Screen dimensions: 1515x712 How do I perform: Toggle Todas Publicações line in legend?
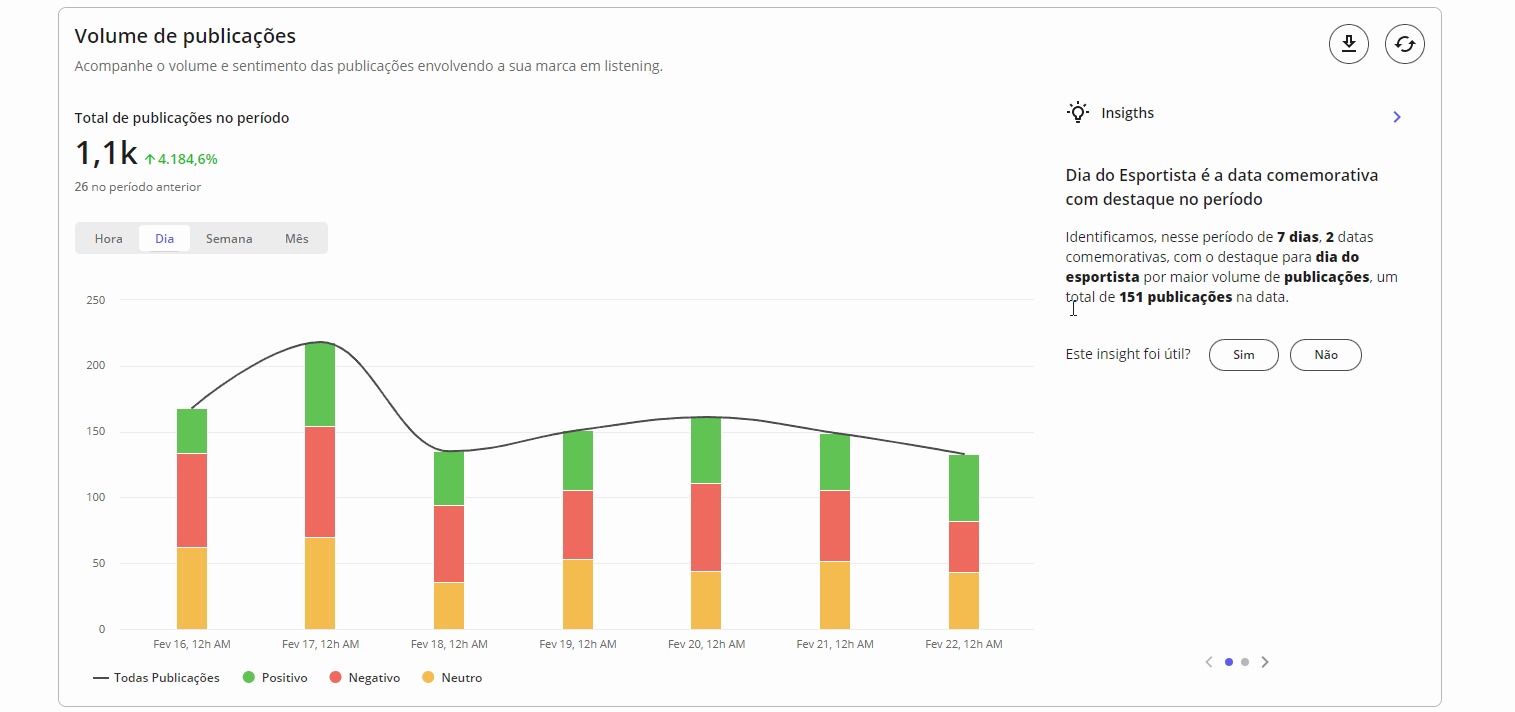tap(156, 678)
